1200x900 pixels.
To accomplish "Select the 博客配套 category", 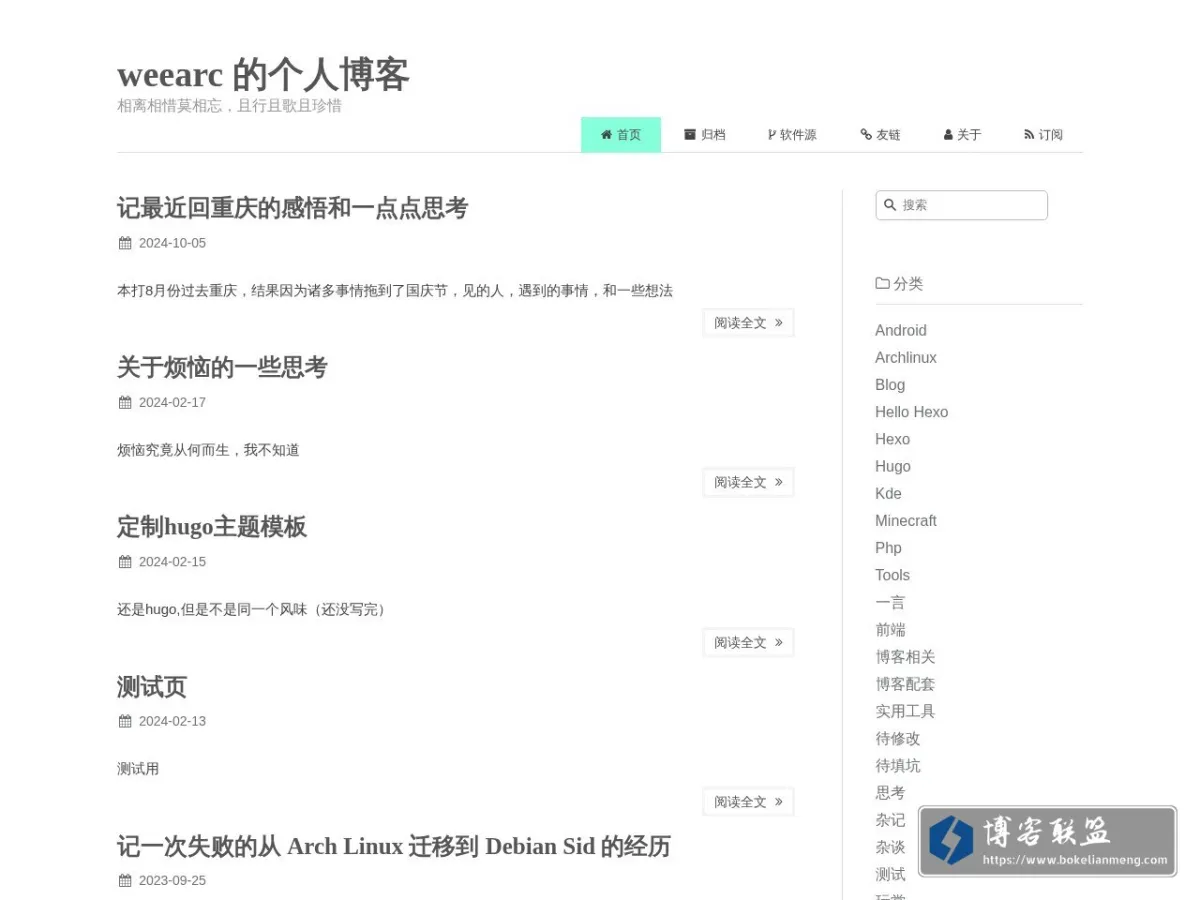I will (905, 684).
